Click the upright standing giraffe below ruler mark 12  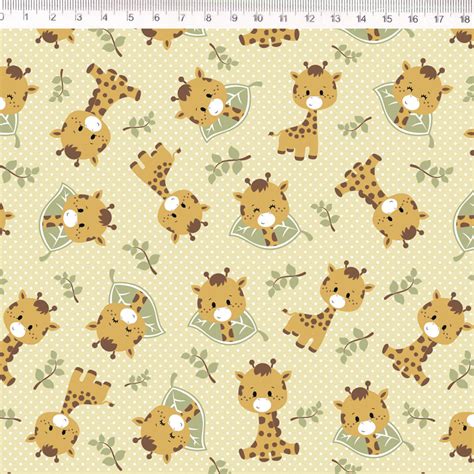pos(305,111)
